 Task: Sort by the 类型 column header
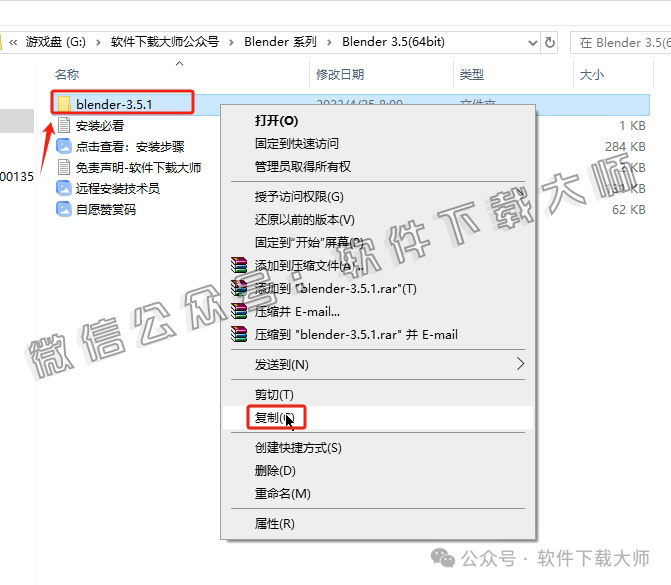(x=472, y=74)
